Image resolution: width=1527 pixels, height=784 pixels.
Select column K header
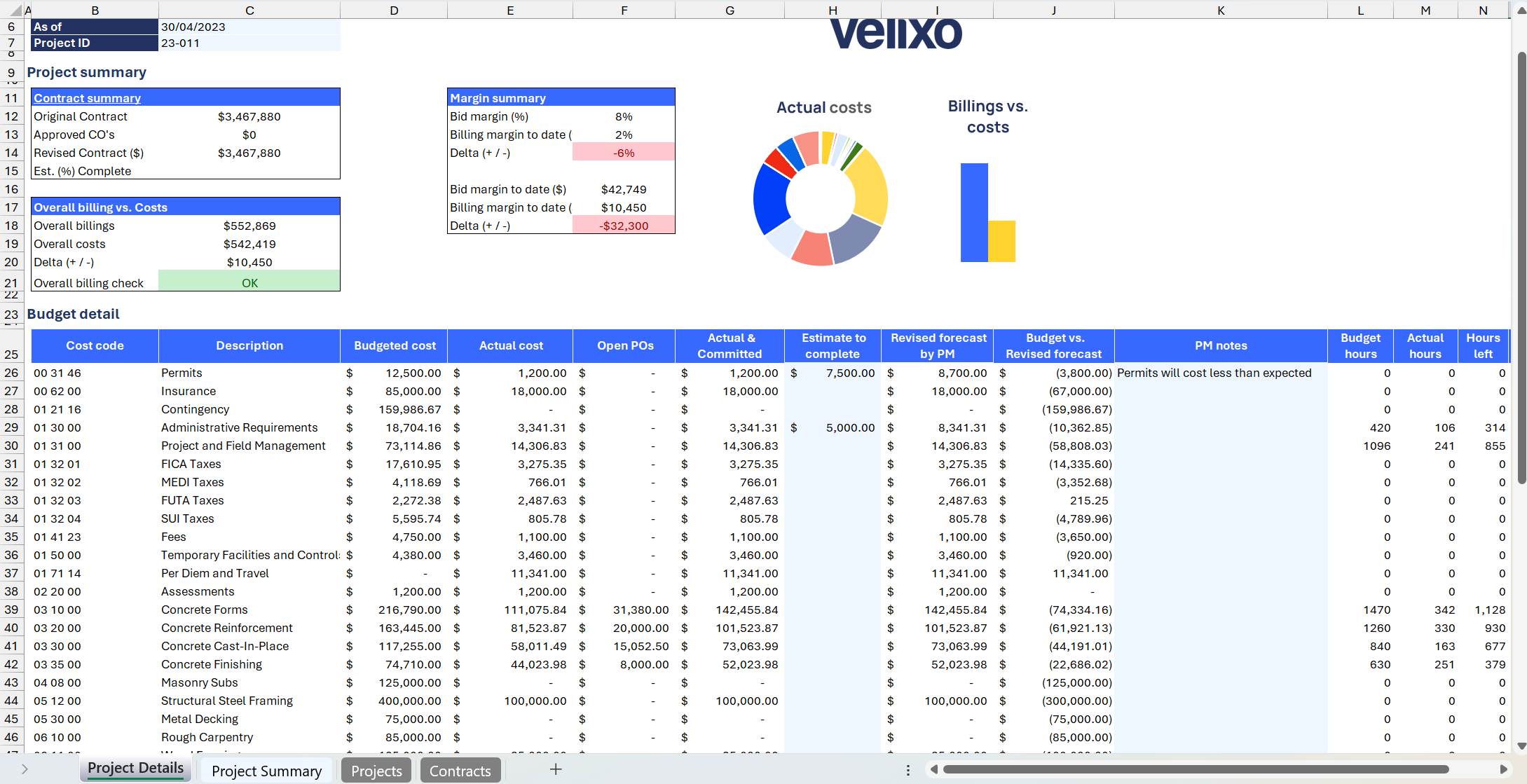click(x=1221, y=11)
